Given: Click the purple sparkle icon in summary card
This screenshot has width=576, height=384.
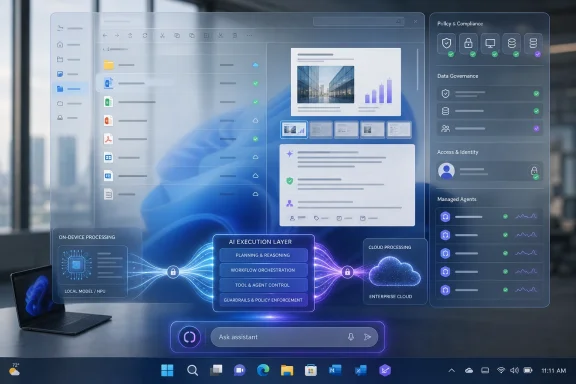Looking at the screenshot, I should pos(289,154).
